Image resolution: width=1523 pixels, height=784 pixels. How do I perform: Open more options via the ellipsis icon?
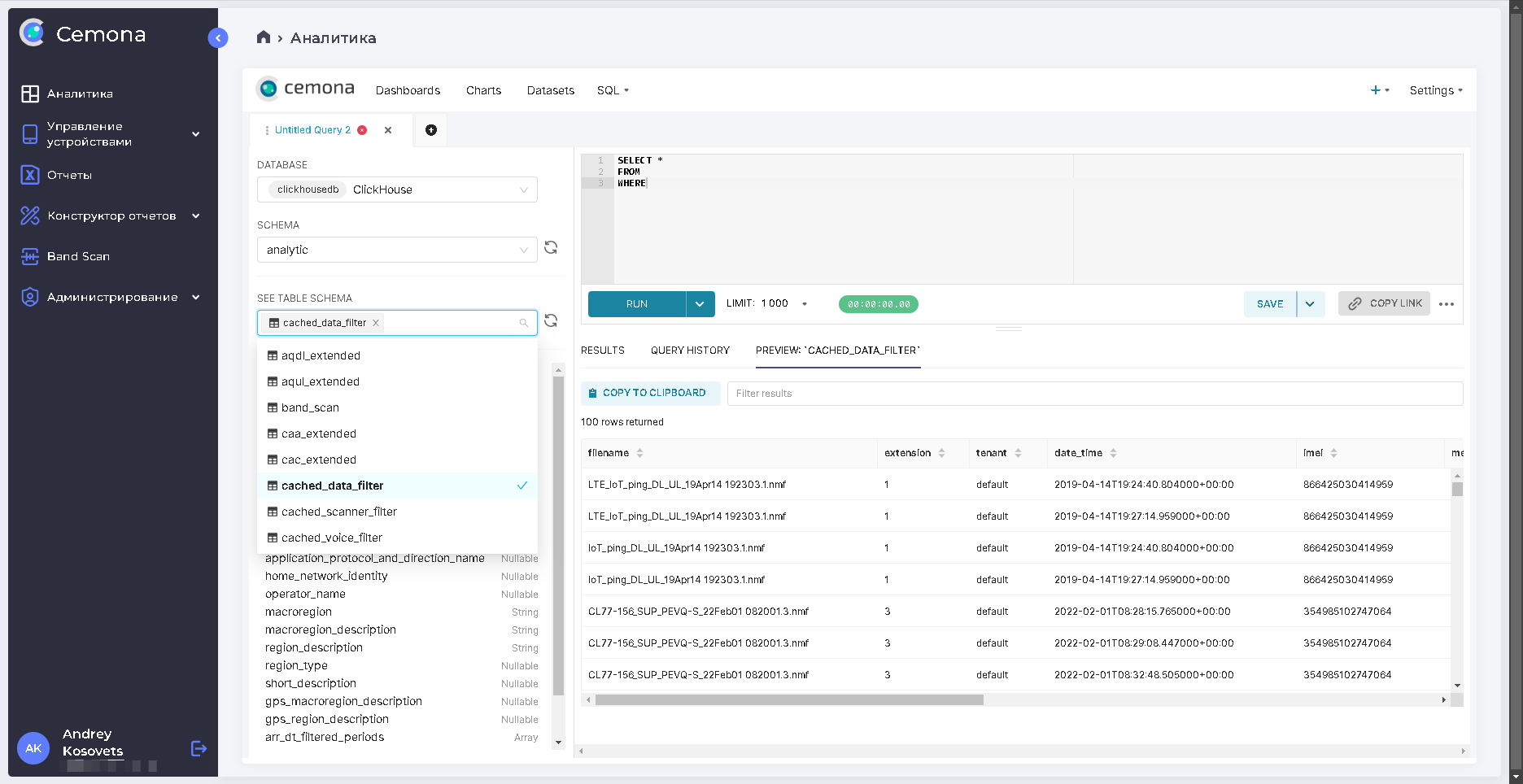[x=1447, y=303]
